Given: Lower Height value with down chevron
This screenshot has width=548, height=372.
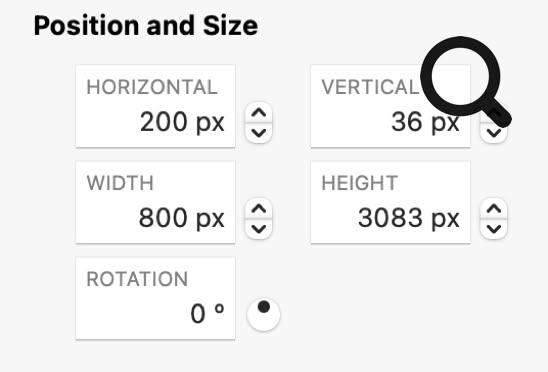Looking at the screenshot, I should tap(494, 229).
